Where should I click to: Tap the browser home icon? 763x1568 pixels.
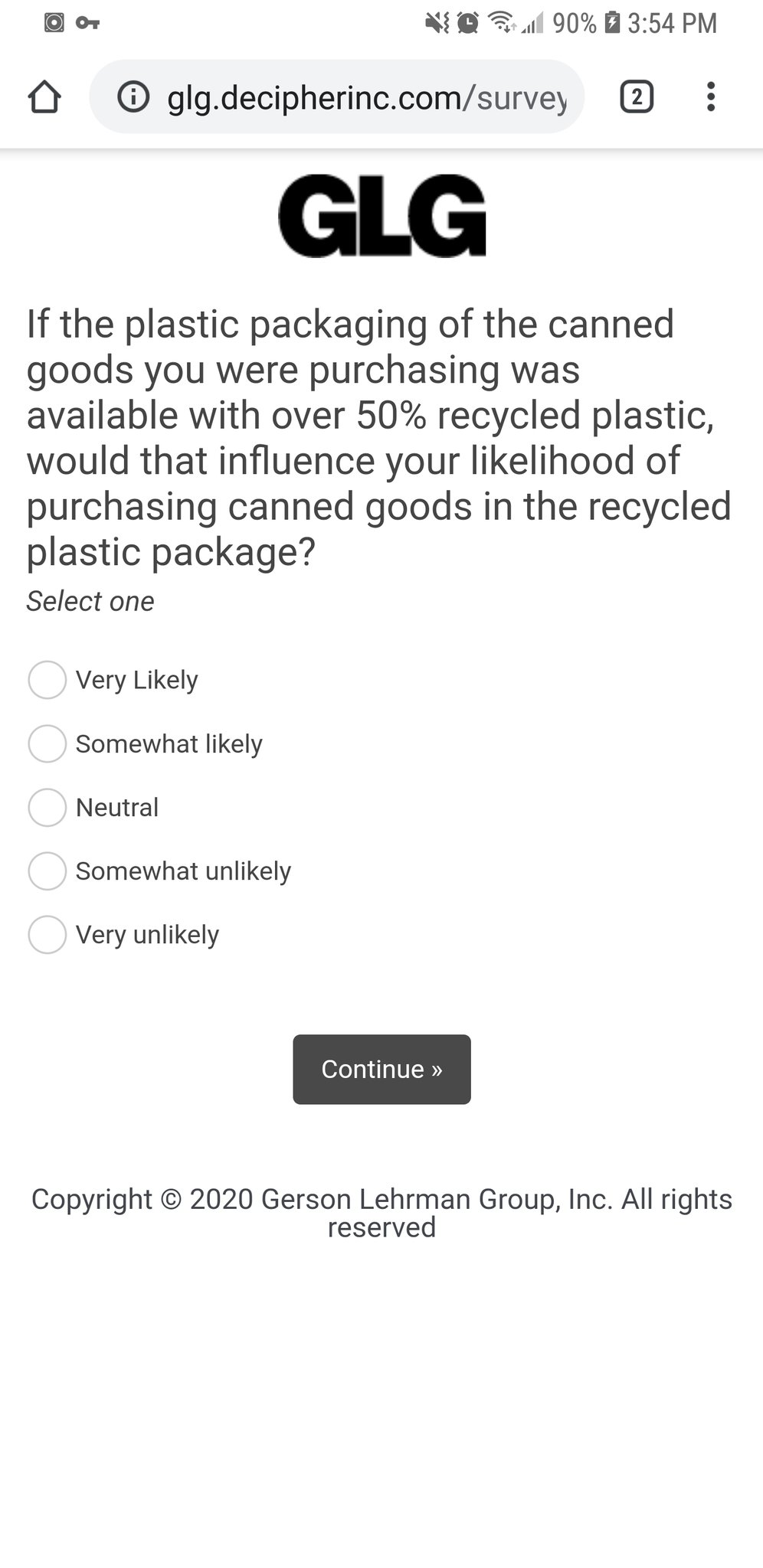[44, 97]
